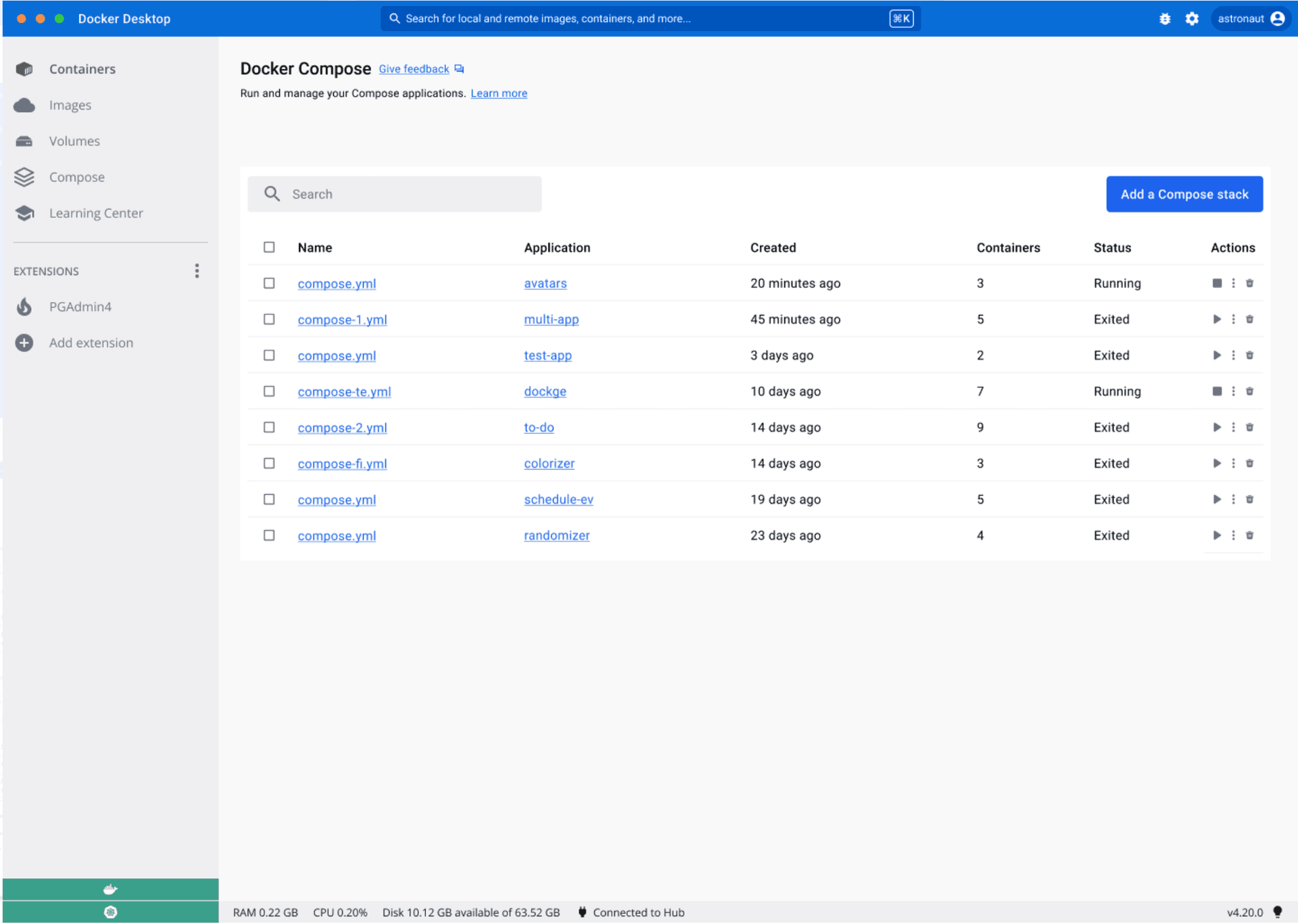The height and width of the screenshot is (924, 1298).
Task: Open the Volumes section
Action: pos(74,141)
